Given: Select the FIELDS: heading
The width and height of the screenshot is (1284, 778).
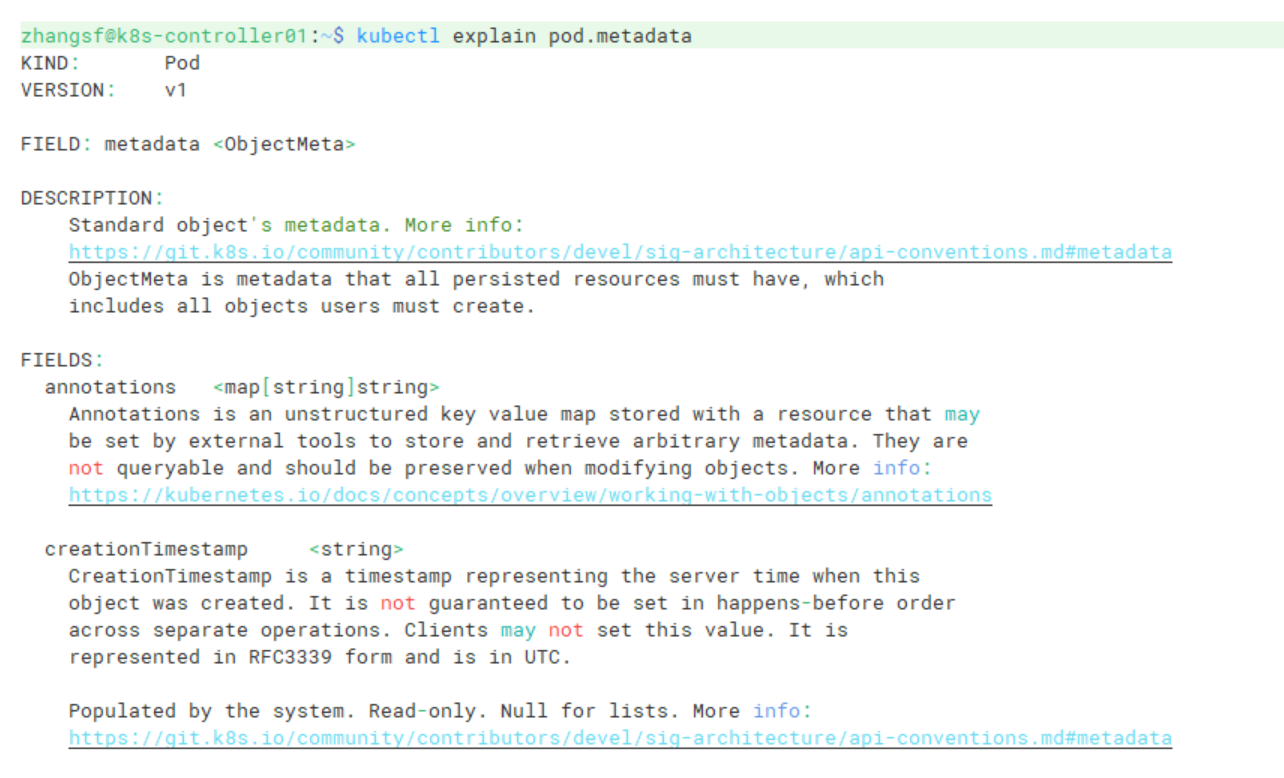Looking at the screenshot, I should click(x=62, y=360).
